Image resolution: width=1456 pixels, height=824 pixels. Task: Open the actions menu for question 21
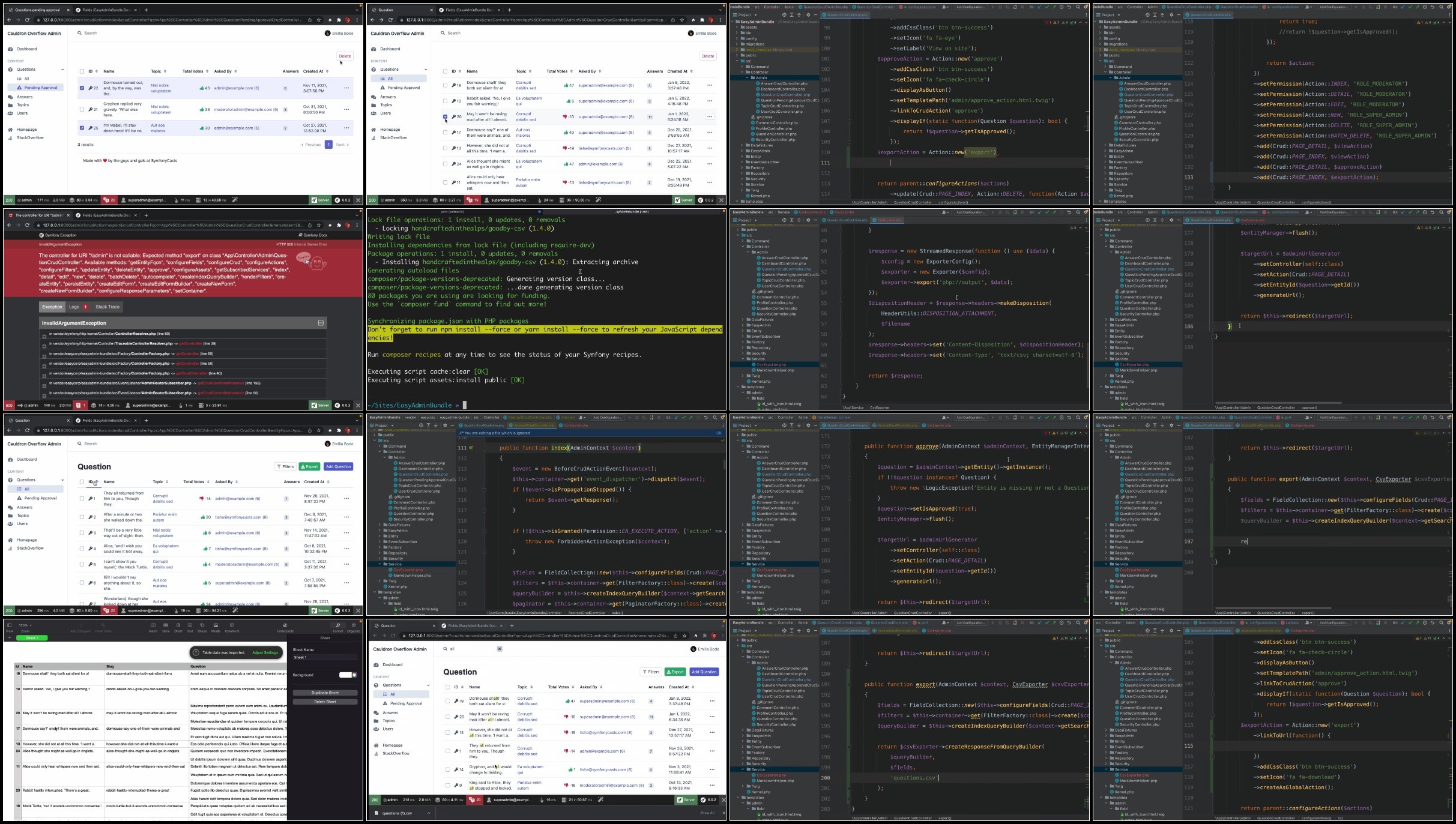pos(346,109)
